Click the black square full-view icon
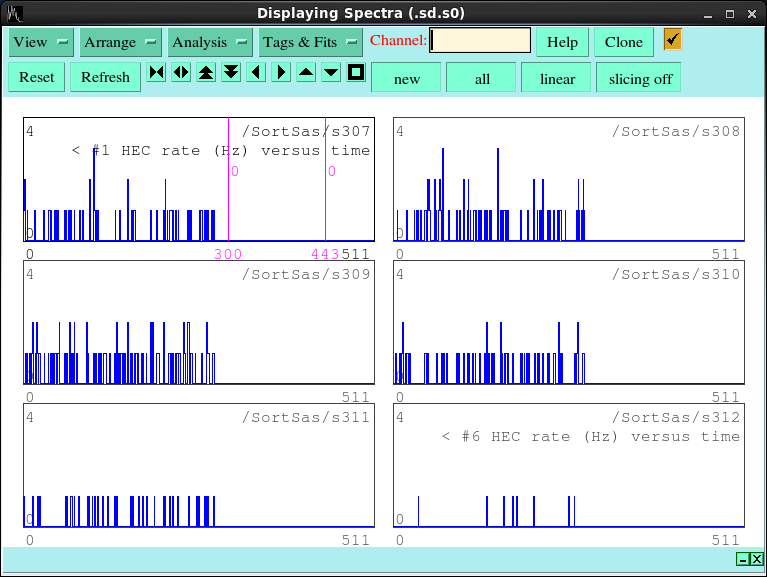This screenshot has height=577, width=767. pyautogui.click(x=356, y=73)
